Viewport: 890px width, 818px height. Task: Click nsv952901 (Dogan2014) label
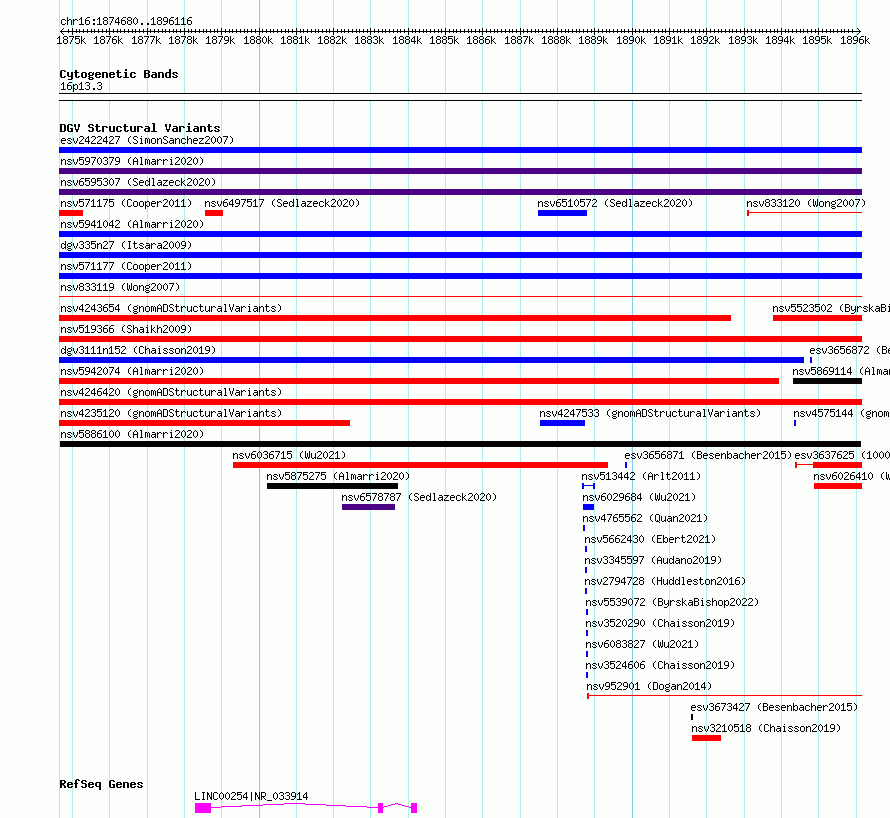(649, 686)
